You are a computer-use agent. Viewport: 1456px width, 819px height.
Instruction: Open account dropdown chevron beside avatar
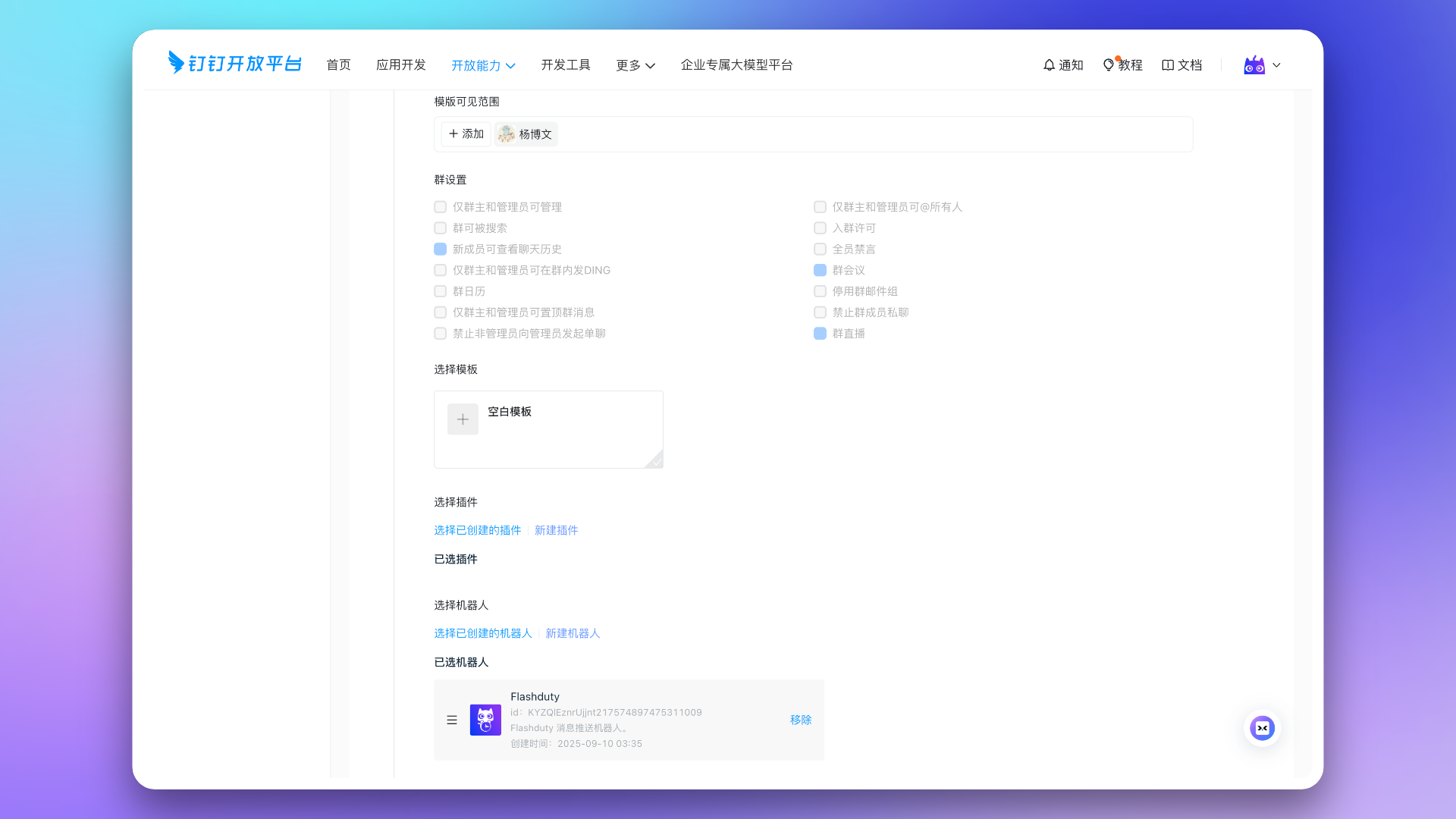[x=1276, y=65]
